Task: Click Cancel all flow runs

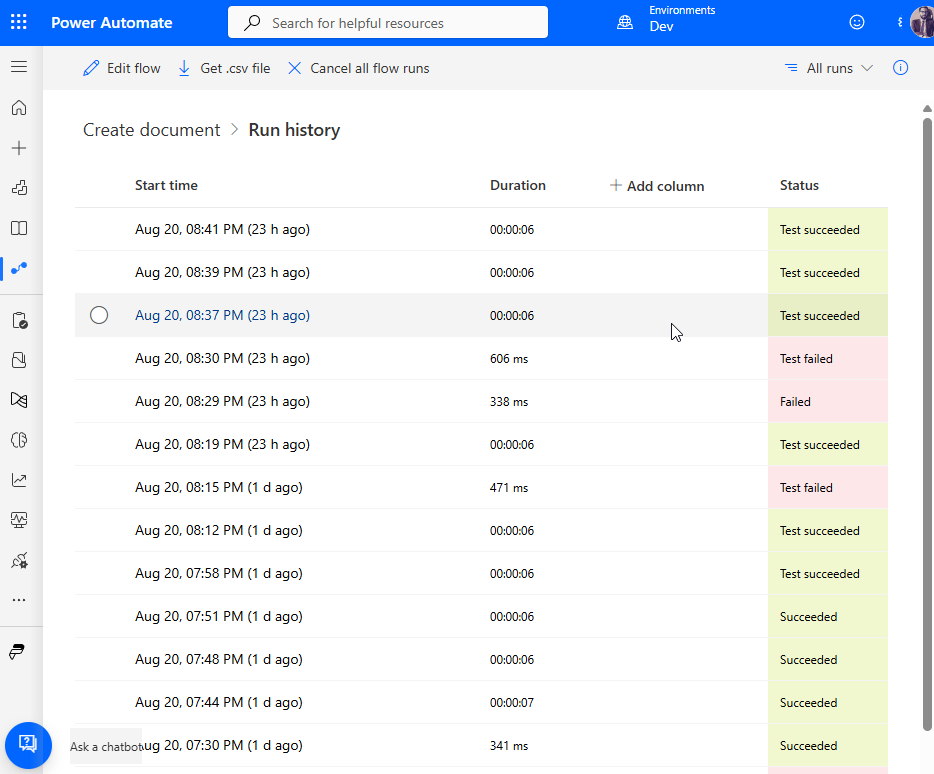Action: point(359,68)
